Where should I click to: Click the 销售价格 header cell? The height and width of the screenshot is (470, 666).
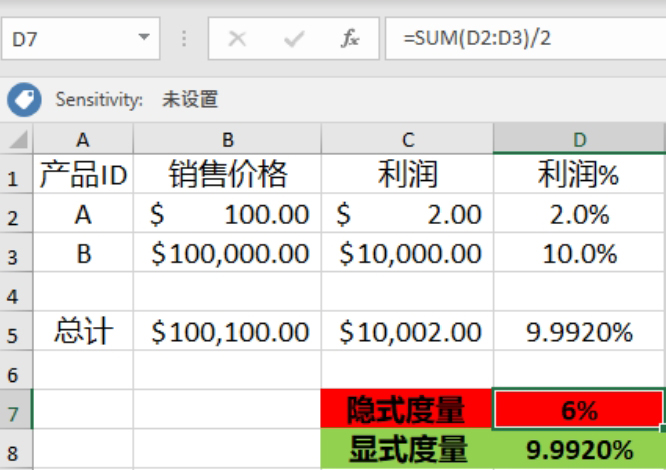pyautogui.click(x=227, y=176)
